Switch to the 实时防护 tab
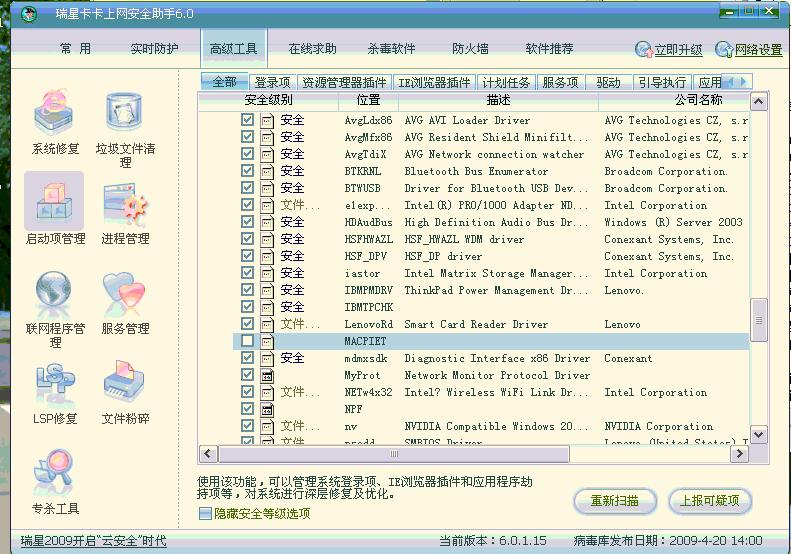Image resolution: width=791 pixels, height=554 pixels. [154, 48]
